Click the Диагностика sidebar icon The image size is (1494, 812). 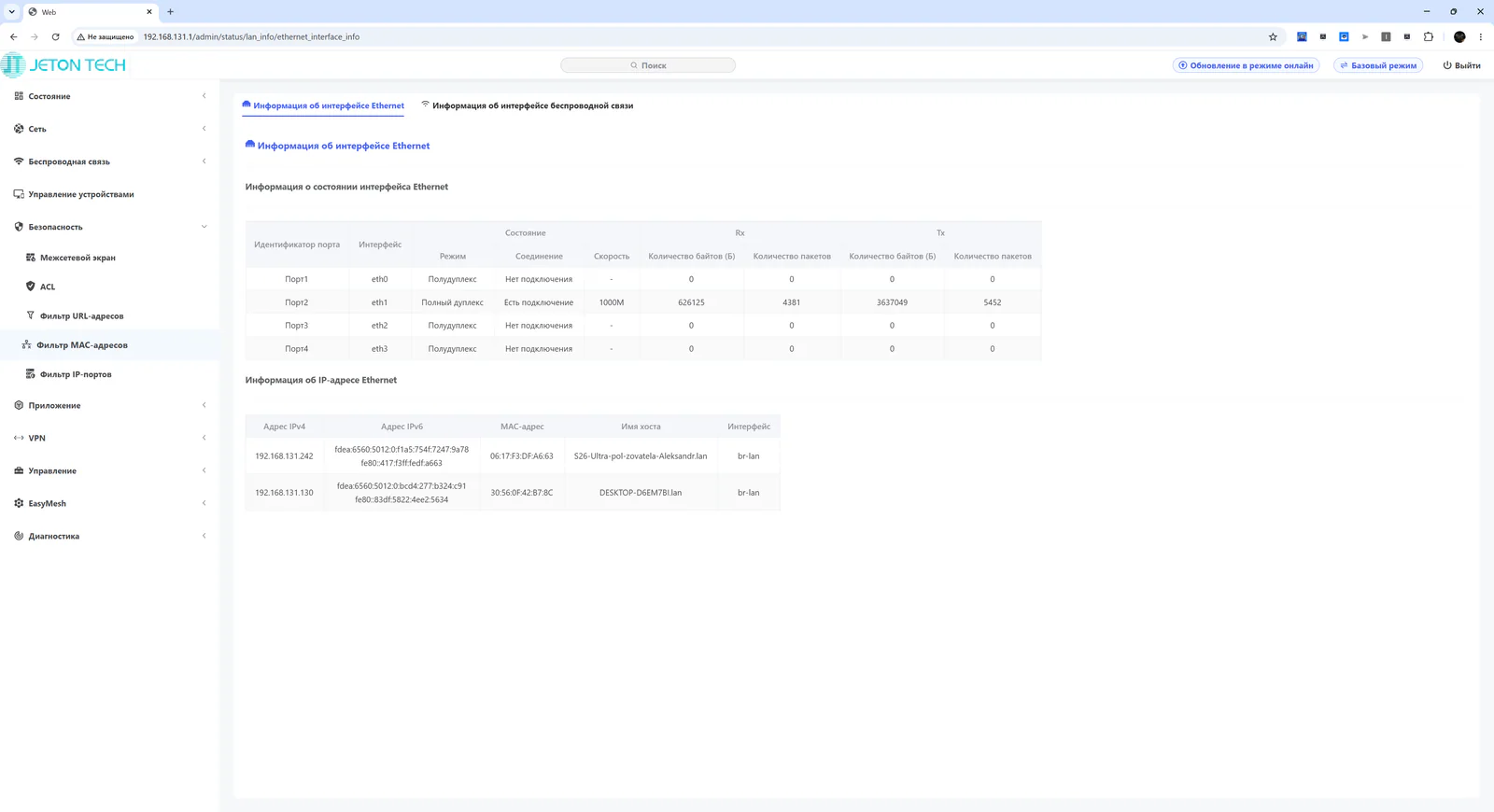pyautogui.click(x=19, y=536)
